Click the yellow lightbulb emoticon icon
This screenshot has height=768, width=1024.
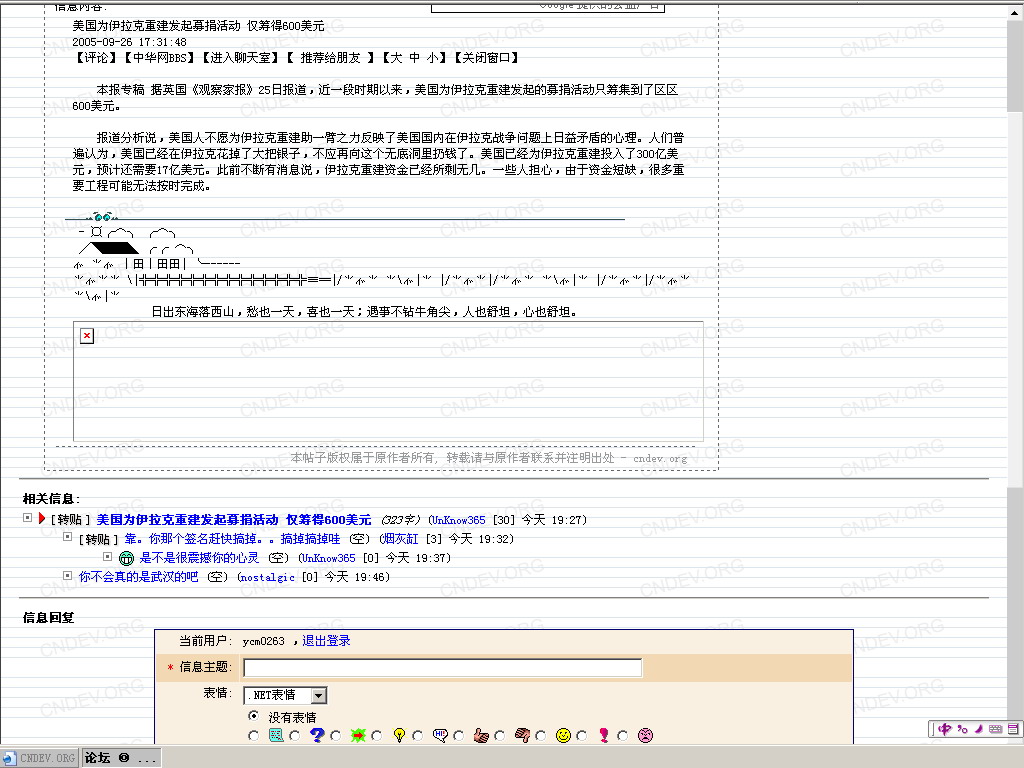tap(399, 735)
